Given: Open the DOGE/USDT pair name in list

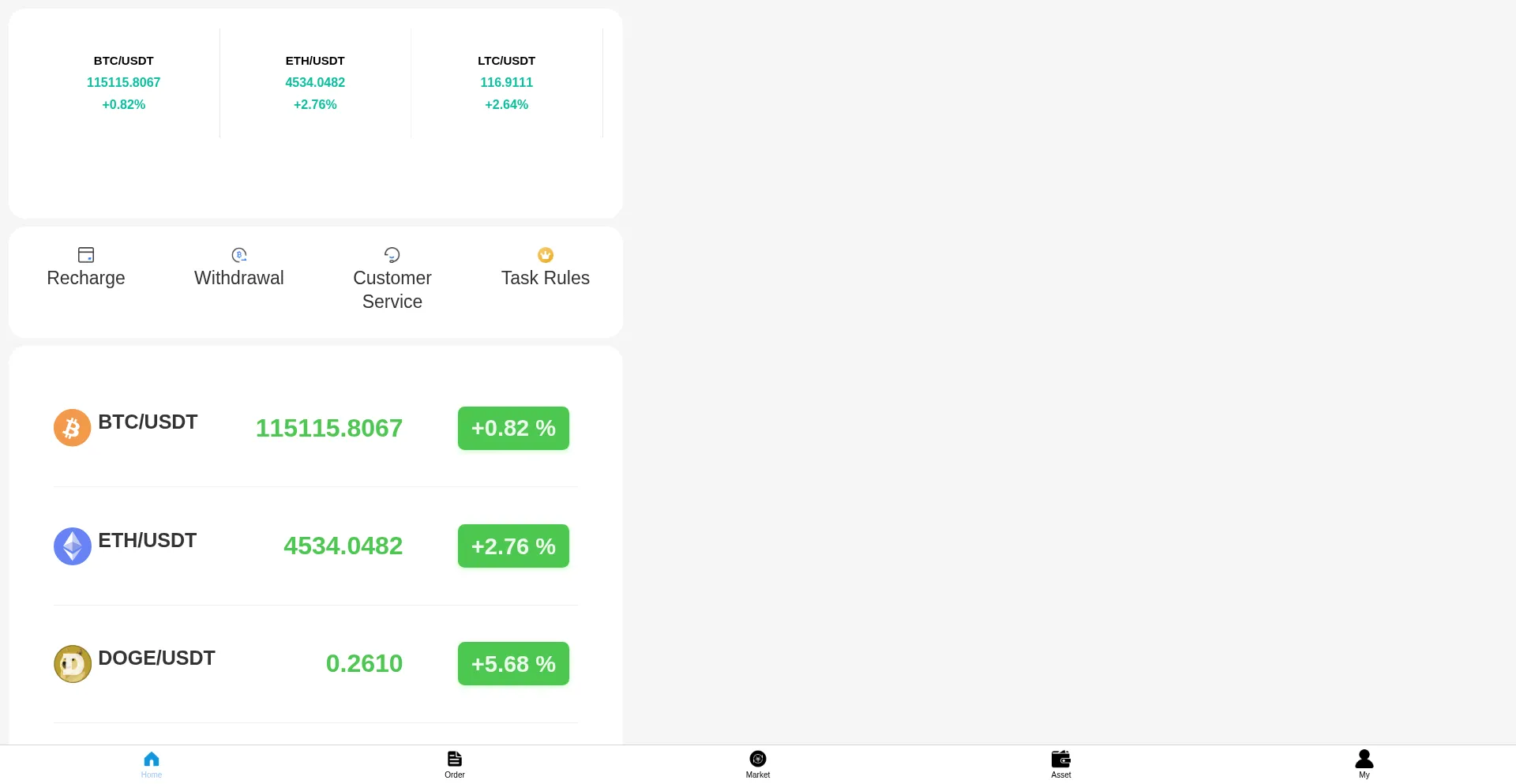Looking at the screenshot, I should [156, 658].
